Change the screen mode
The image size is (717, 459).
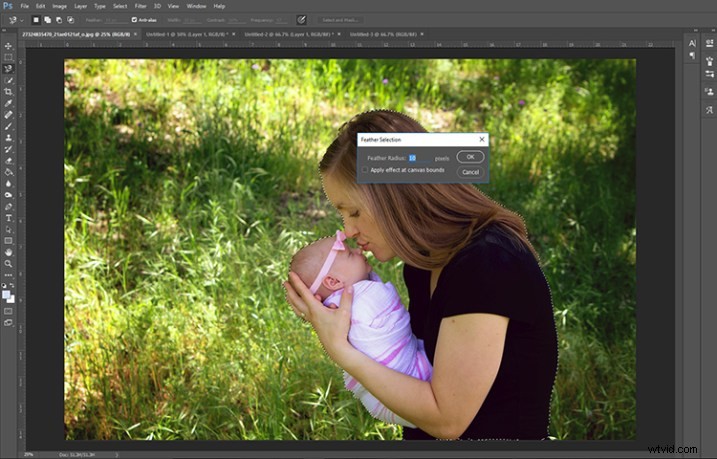[8, 323]
